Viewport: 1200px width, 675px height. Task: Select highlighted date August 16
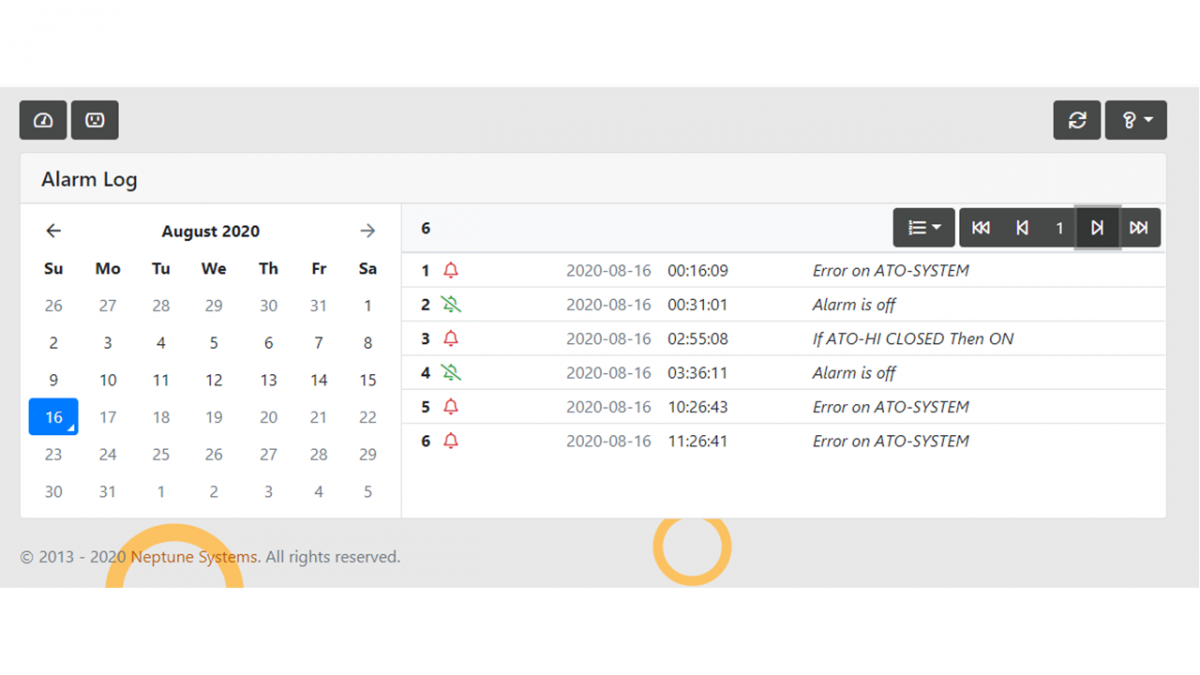54,417
